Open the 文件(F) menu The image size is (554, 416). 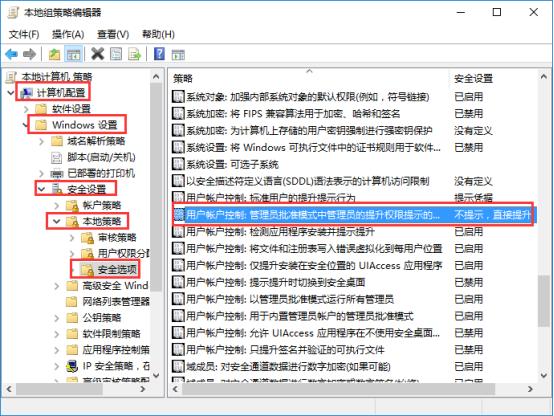24,34
